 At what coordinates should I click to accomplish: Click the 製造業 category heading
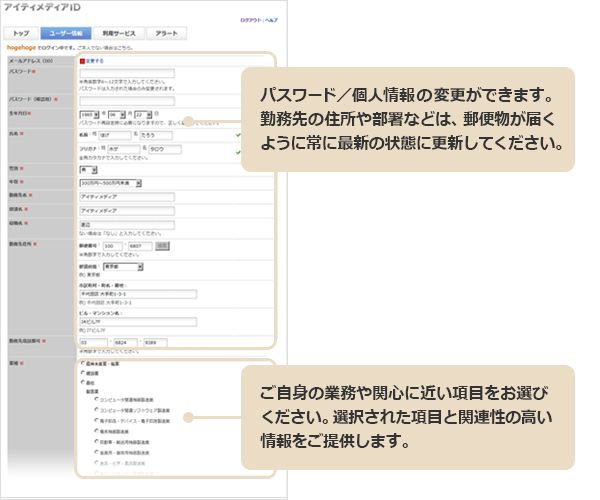pos(92,391)
